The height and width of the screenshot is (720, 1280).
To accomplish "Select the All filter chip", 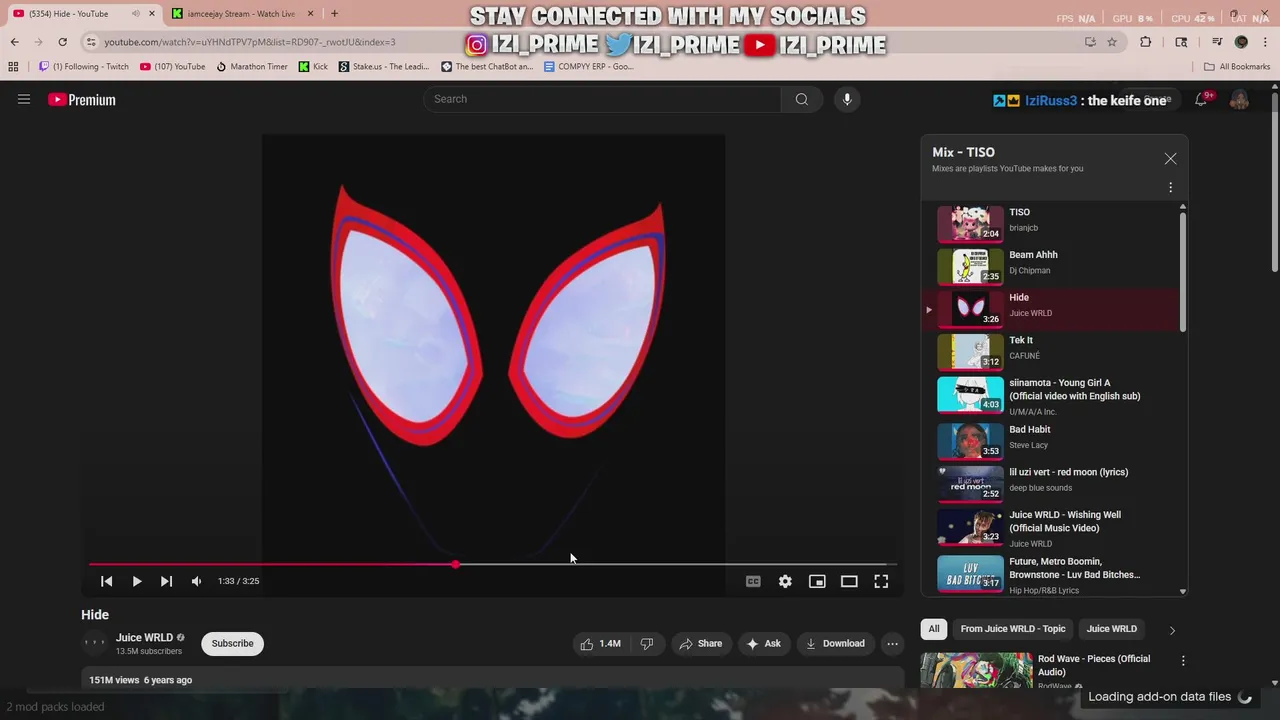I will pyautogui.click(x=934, y=629).
